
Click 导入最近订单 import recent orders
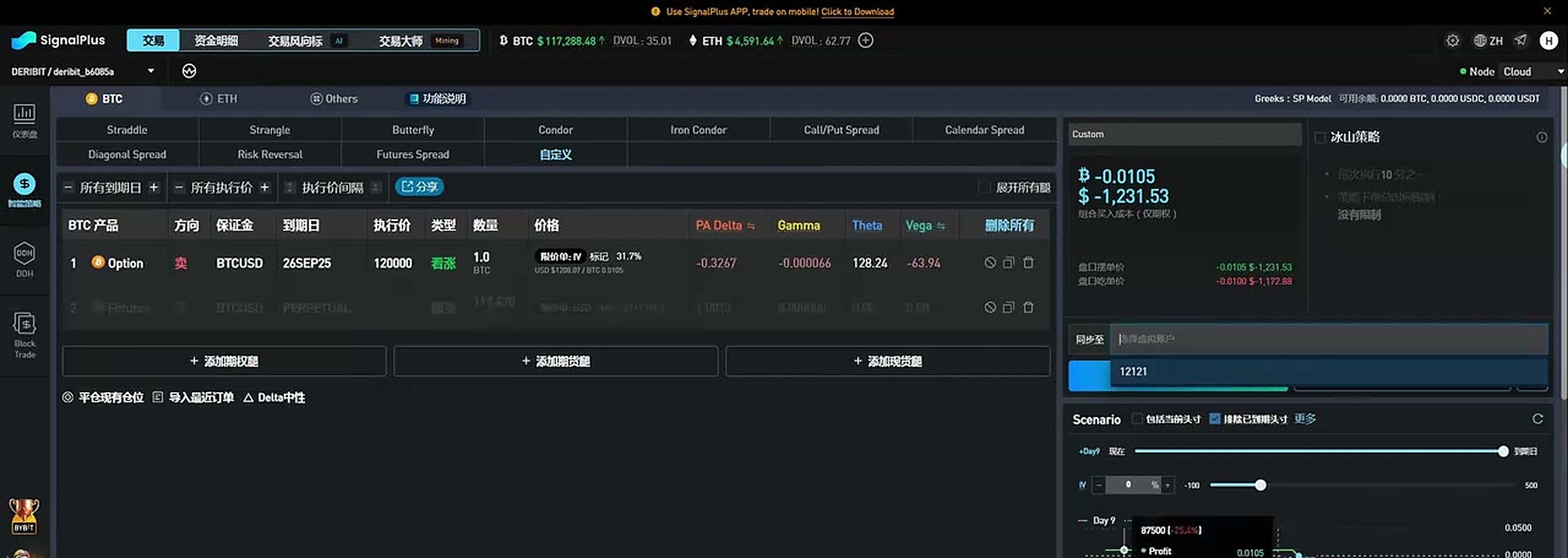coord(194,397)
